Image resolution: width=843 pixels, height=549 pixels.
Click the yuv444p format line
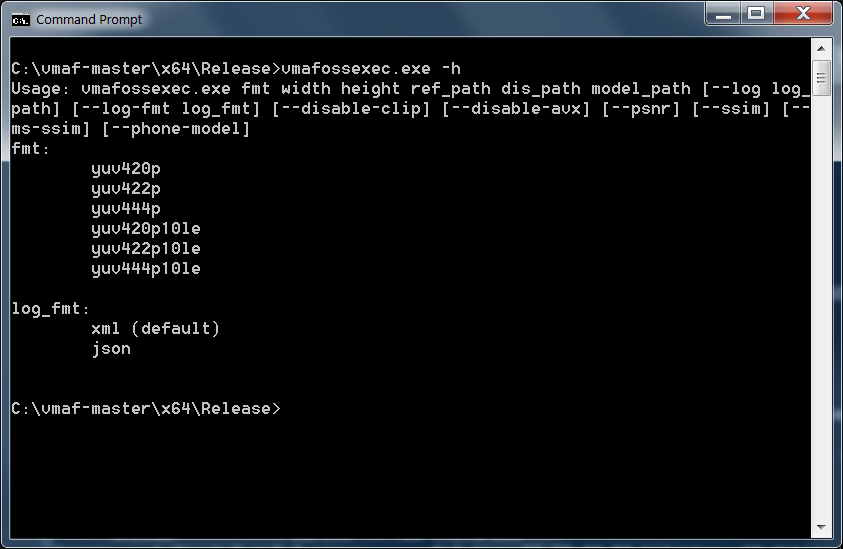point(126,209)
